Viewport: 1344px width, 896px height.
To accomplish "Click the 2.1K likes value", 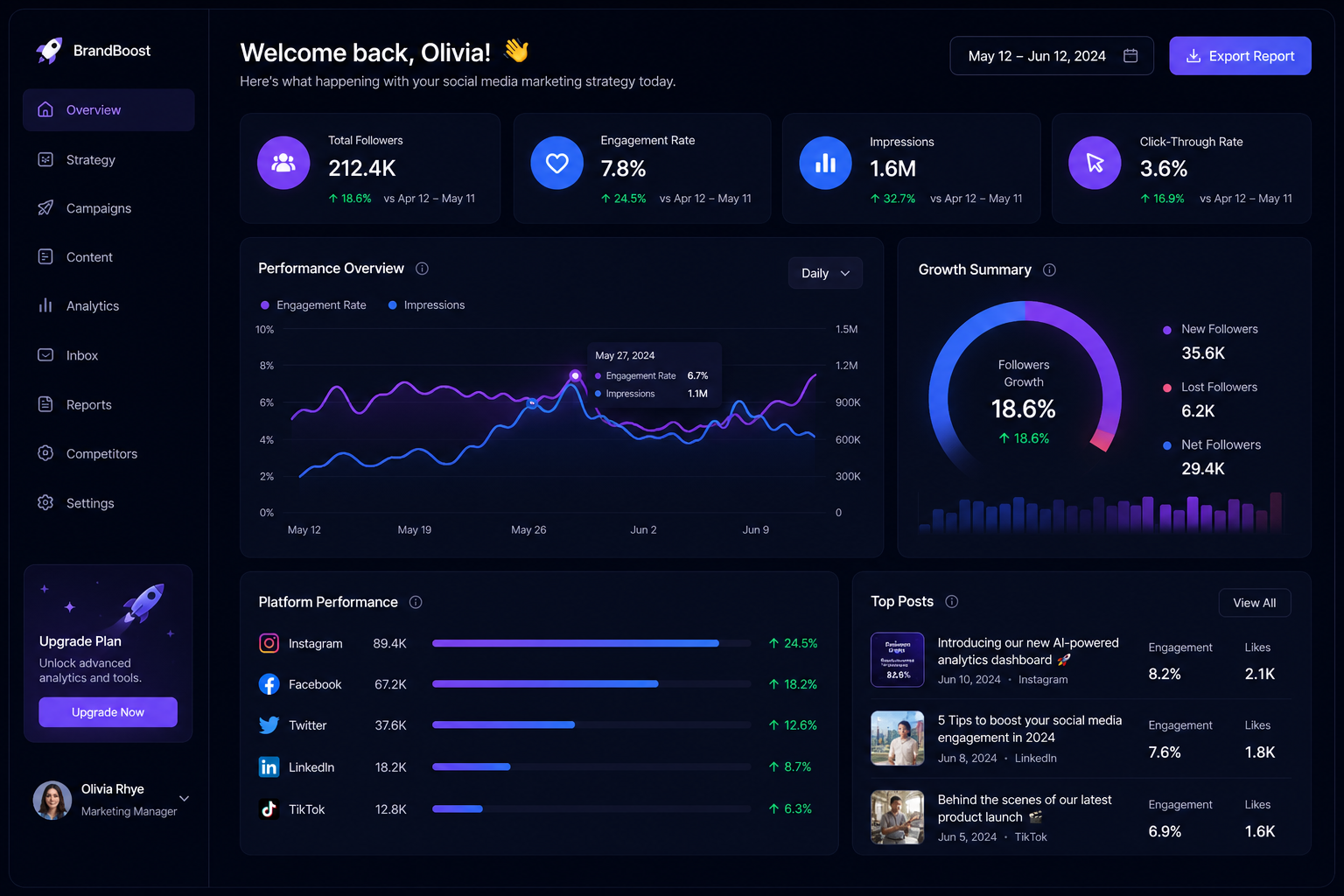I will pos(1260,674).
